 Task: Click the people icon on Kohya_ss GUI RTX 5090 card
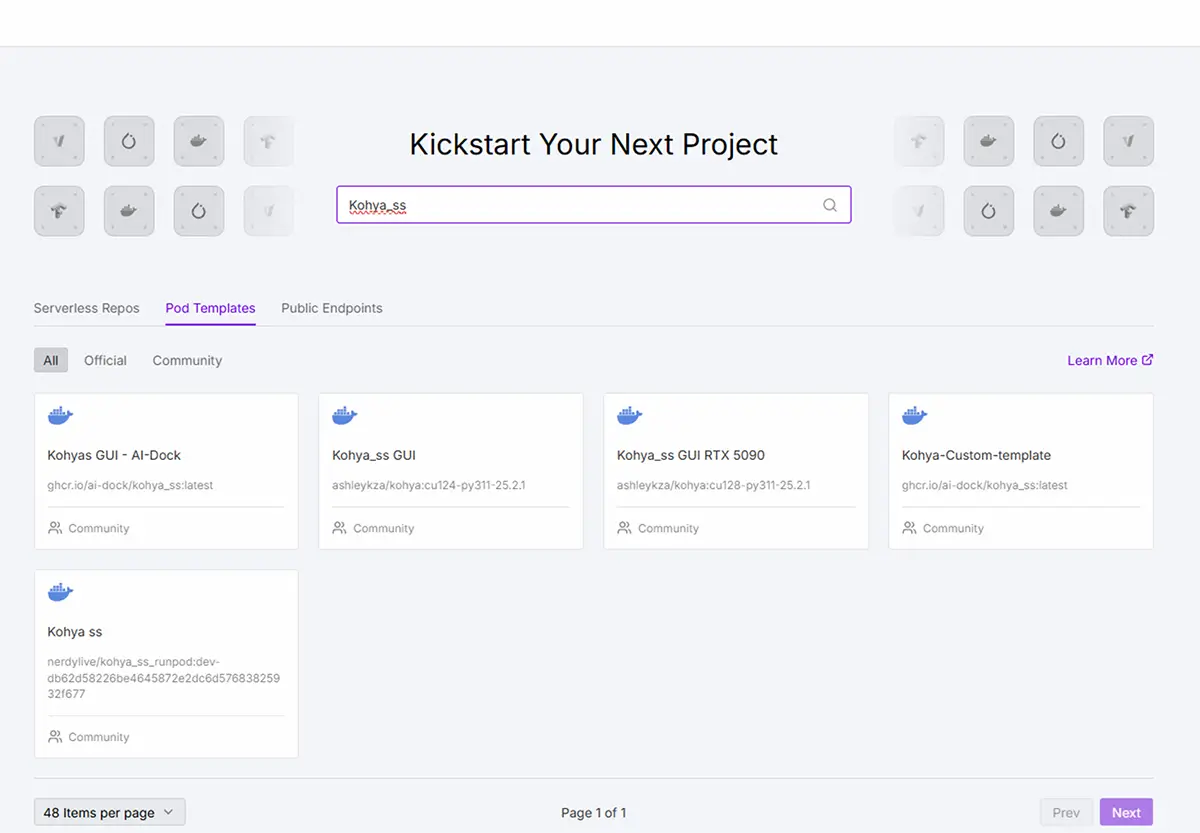click(625, 528)
